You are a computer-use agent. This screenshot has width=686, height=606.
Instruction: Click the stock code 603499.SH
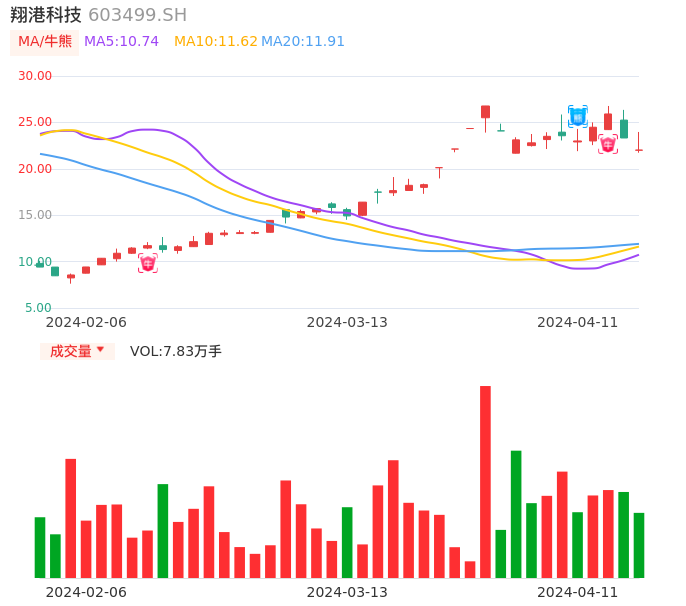click(137, 15)
